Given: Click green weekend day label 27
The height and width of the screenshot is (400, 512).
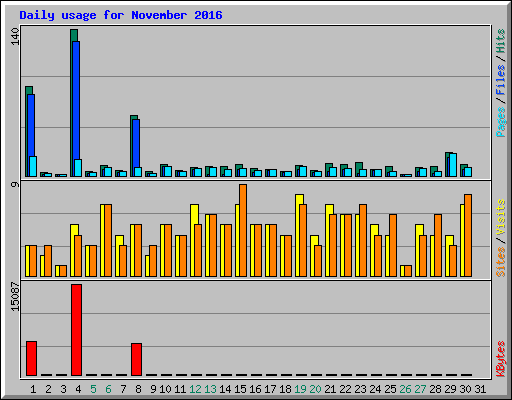Looking at the screenshot, I should pos(420,389).
